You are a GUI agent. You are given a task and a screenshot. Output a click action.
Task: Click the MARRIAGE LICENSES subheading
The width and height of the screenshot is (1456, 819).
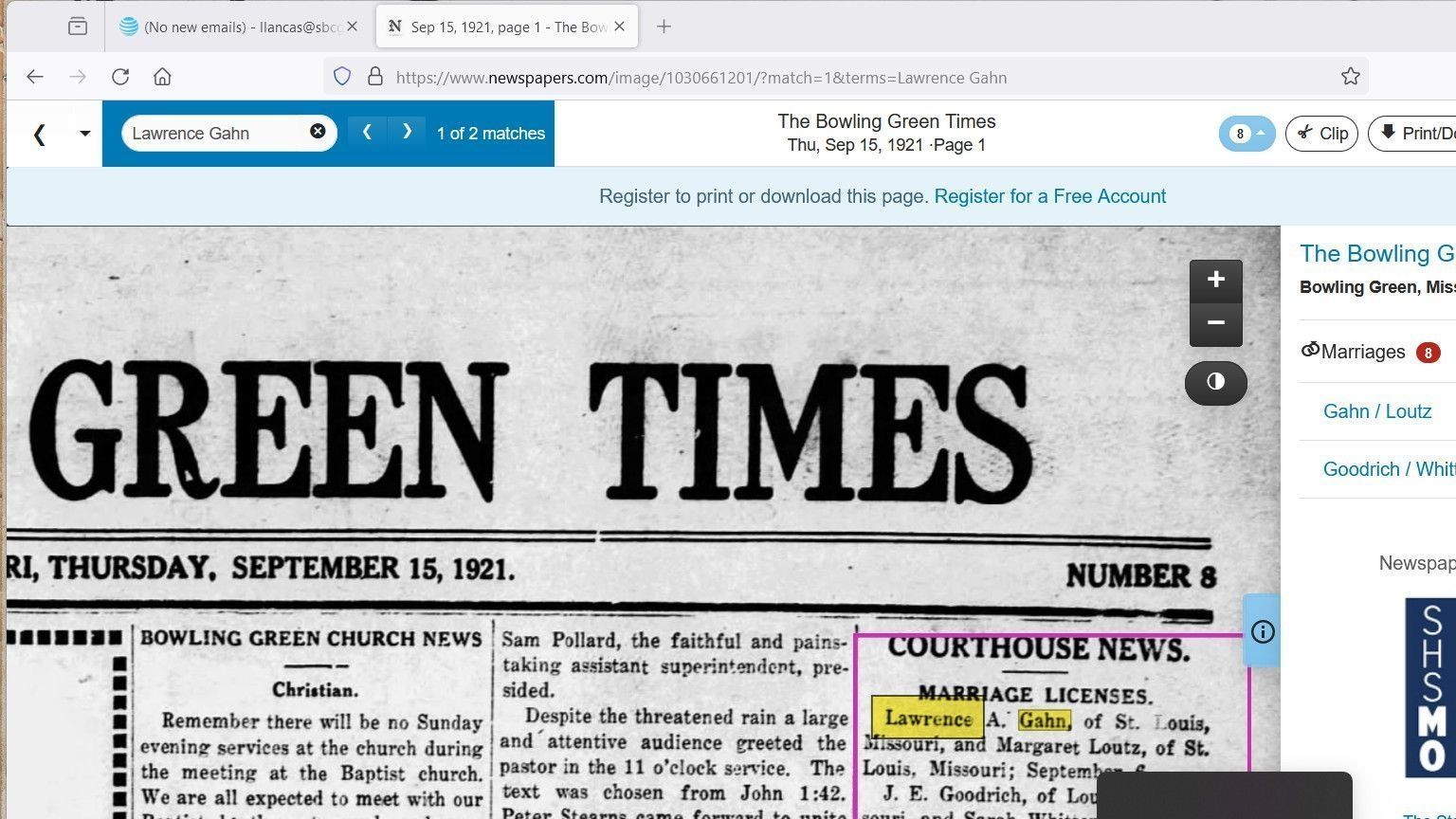pyautogui.click(x=1035, y=695)
